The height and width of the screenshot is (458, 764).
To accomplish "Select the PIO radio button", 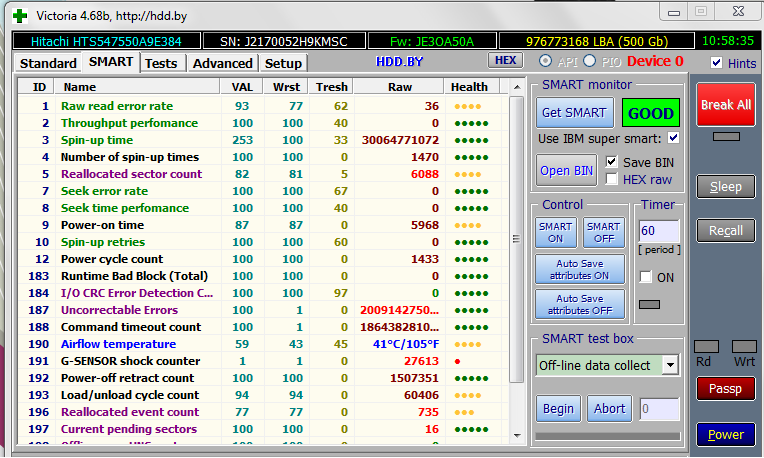I will (590, 61).
